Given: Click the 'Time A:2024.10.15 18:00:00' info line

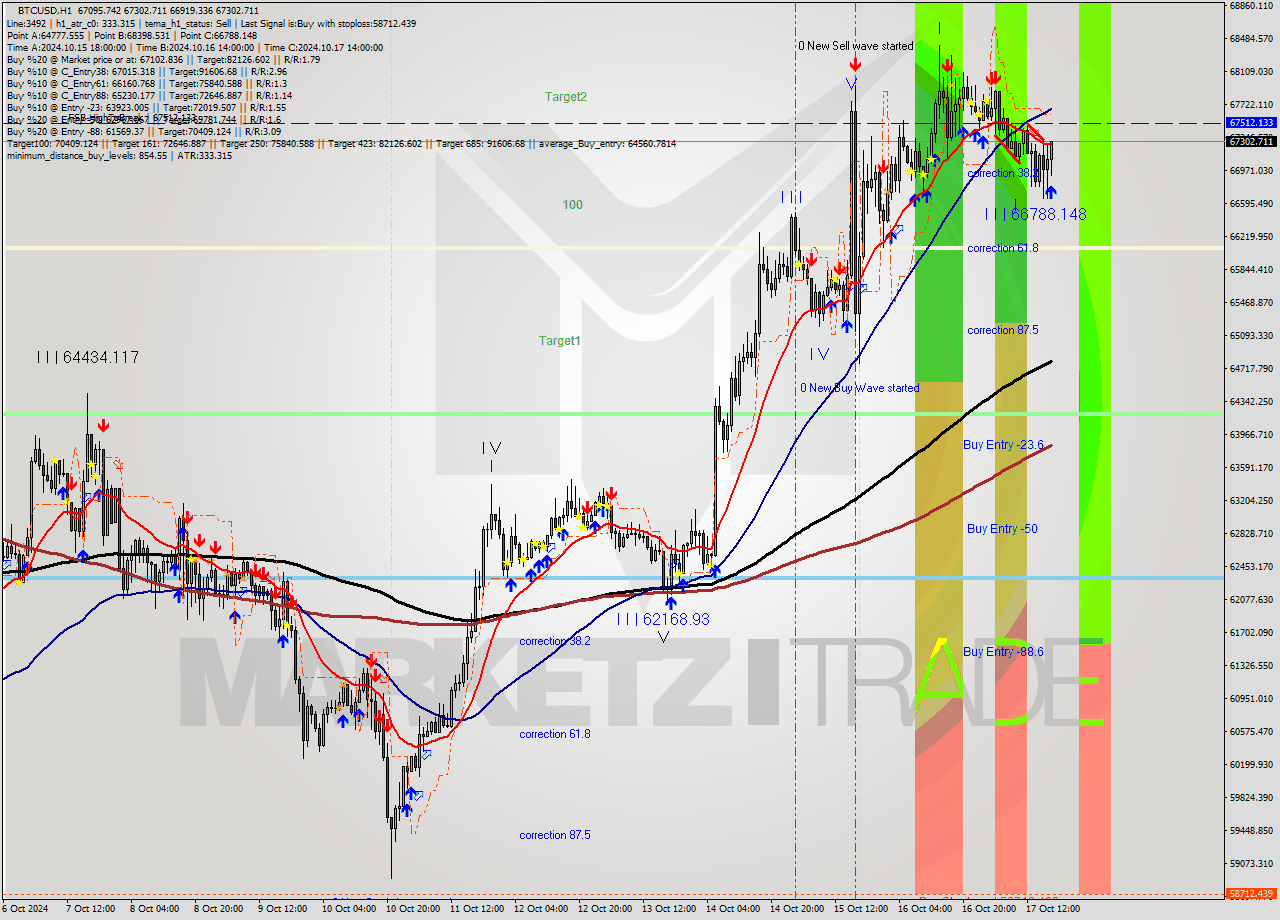Looking at the screenshot, I should click(195, 47).
